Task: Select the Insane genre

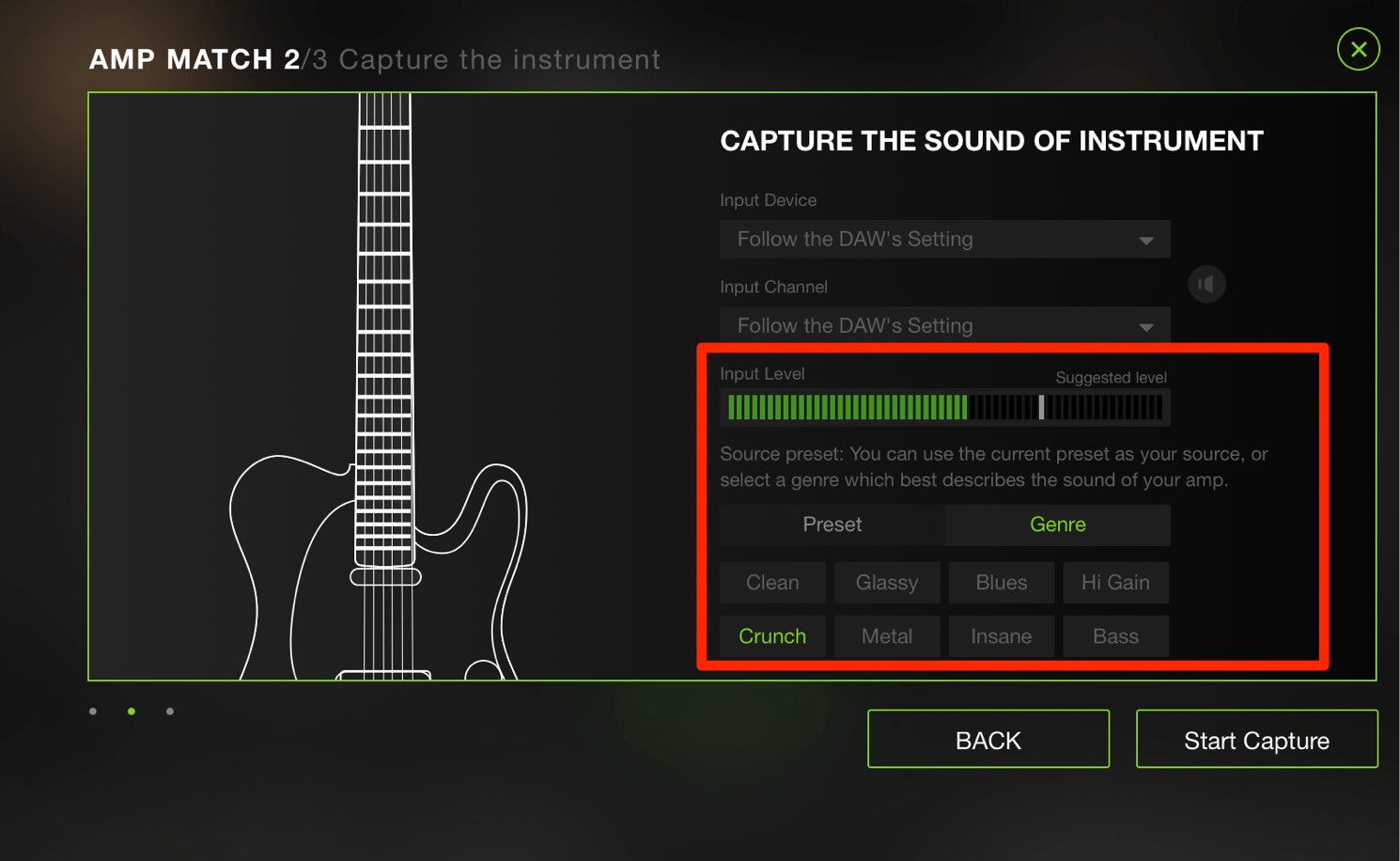Action: 1002,636
